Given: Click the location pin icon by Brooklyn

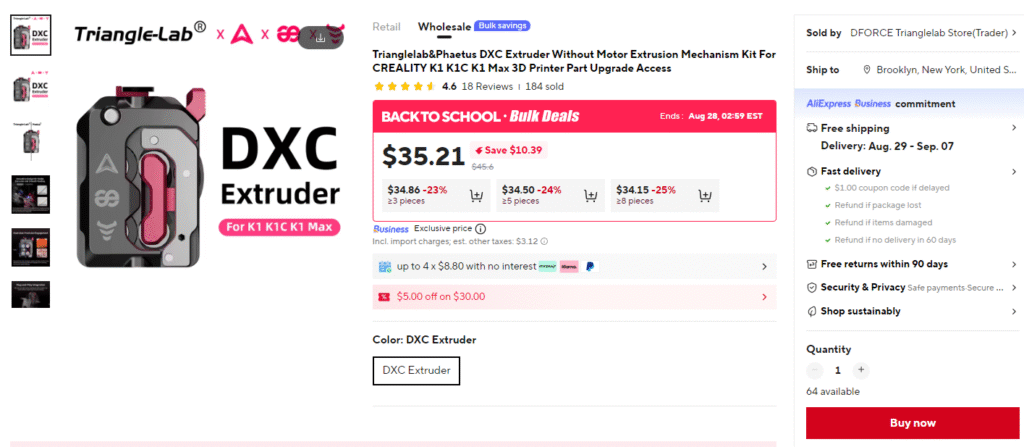Looking at the screenshot, I should [x=867, y=69].
